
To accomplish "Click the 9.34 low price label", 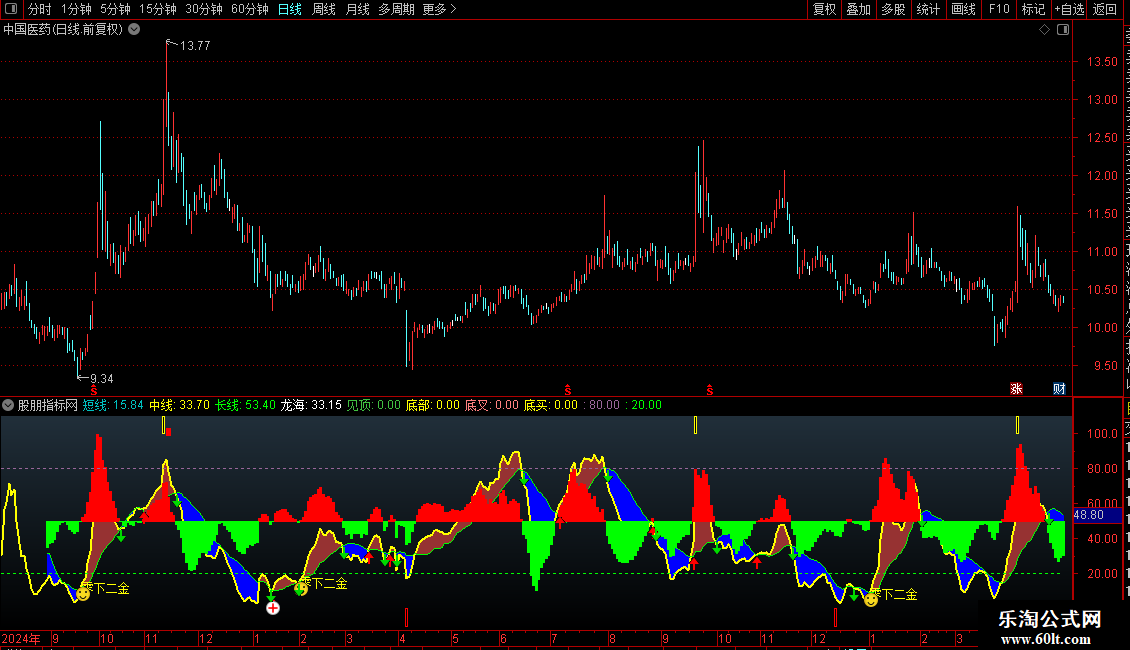I will coord(102,378).
